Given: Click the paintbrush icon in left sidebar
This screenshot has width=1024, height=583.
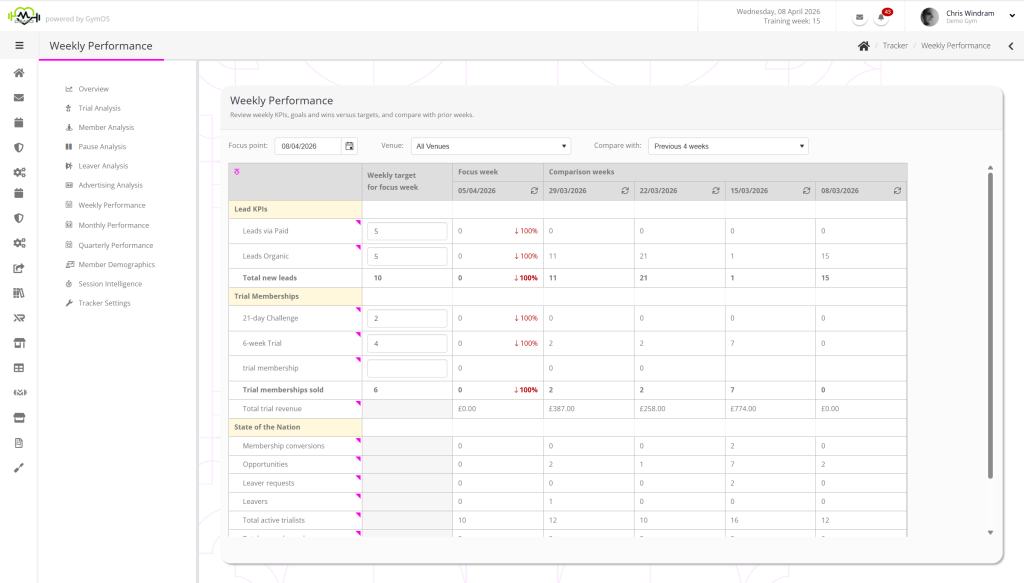Looking at the screenshot, I should coord(19,466).
